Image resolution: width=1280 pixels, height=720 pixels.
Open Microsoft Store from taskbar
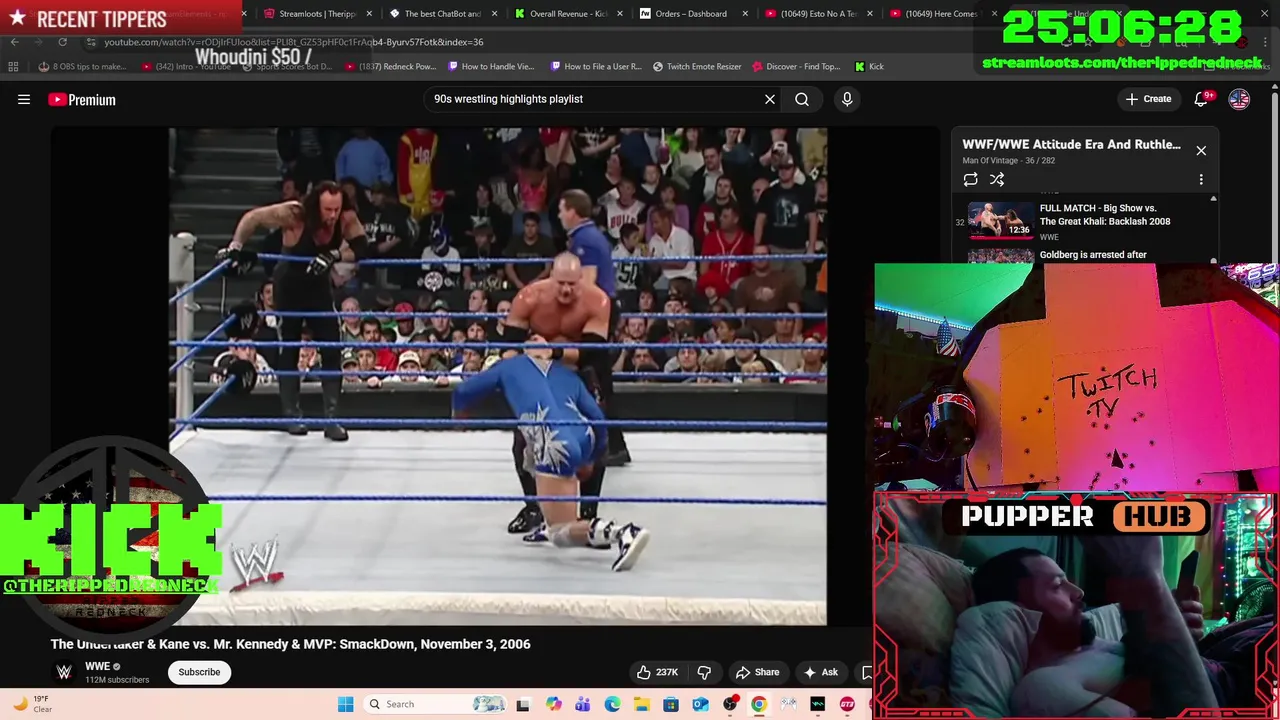point(671,704)
